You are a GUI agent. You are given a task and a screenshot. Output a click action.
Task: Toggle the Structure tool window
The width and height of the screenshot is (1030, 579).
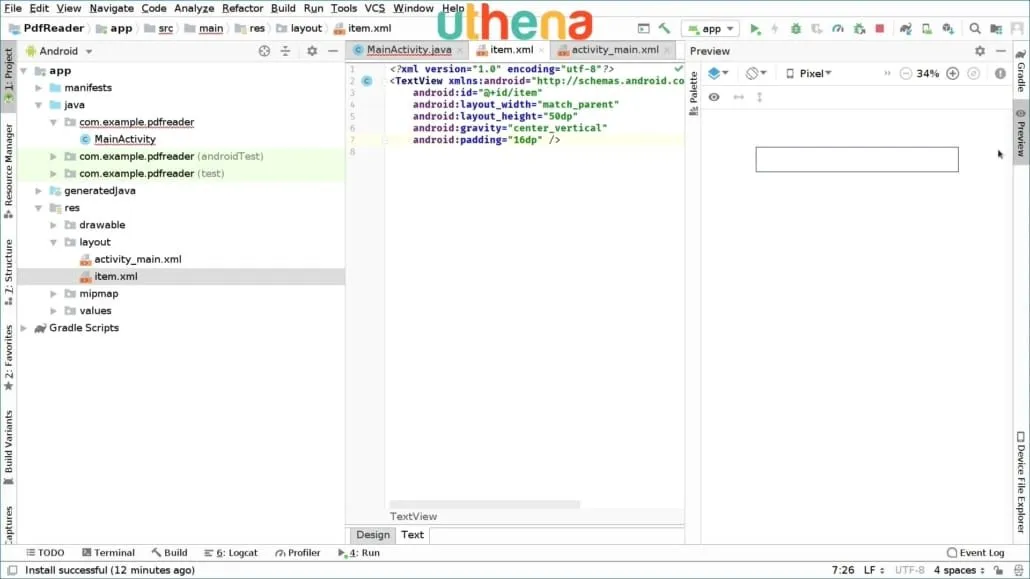pos(9,272)
